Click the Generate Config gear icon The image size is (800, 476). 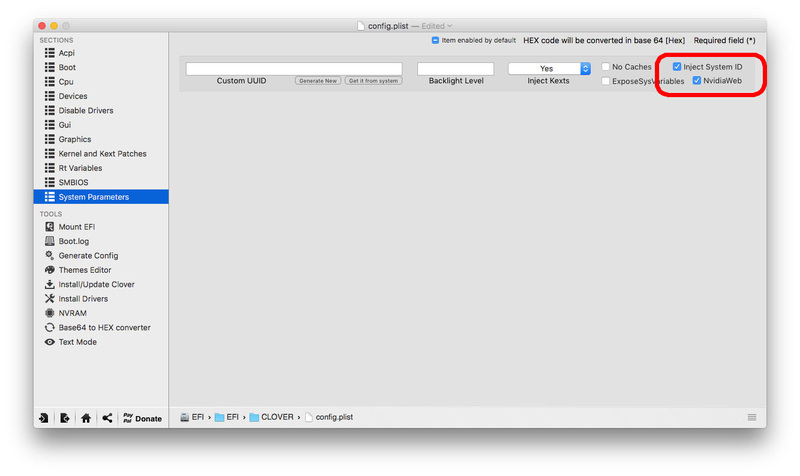coord(49,255)
